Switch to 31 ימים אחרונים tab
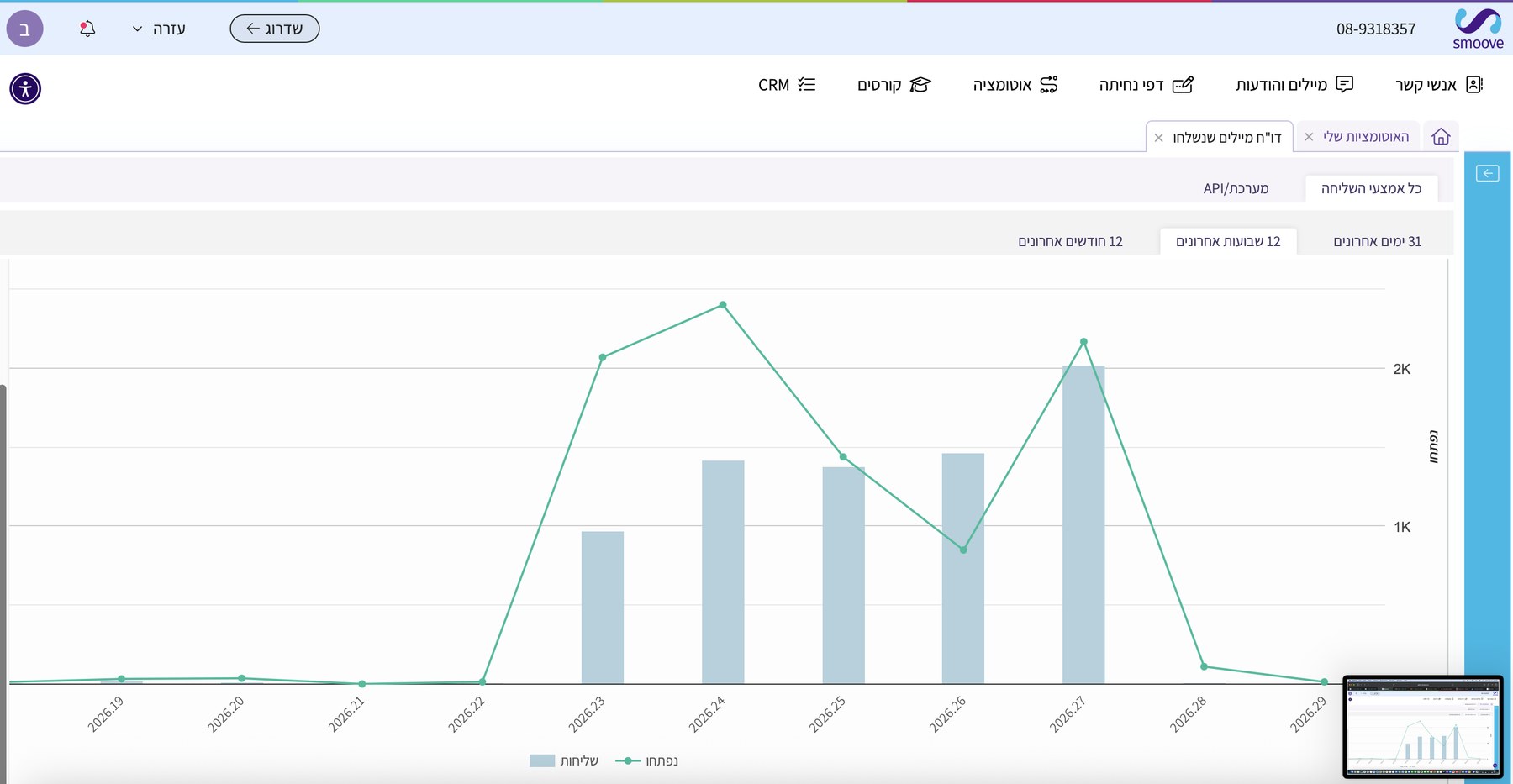 1377,241
